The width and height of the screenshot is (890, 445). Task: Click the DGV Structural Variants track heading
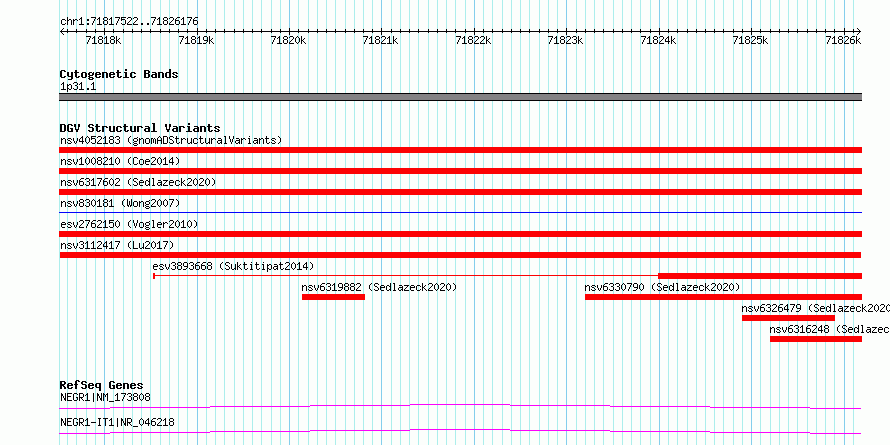point(140,128)
